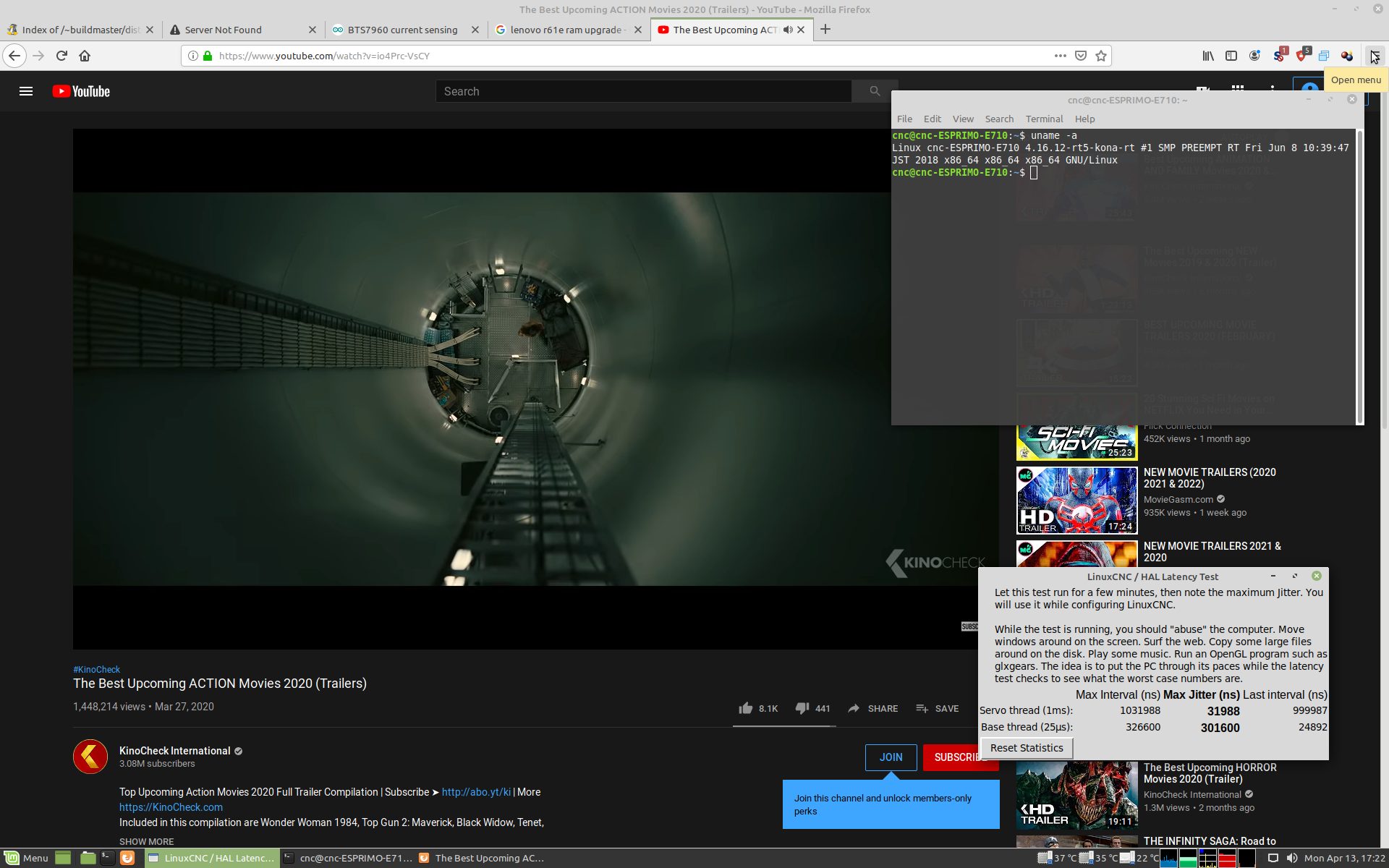Open the Firefox home page
This screenshot has height=868, width=1389.
point(85,56)
